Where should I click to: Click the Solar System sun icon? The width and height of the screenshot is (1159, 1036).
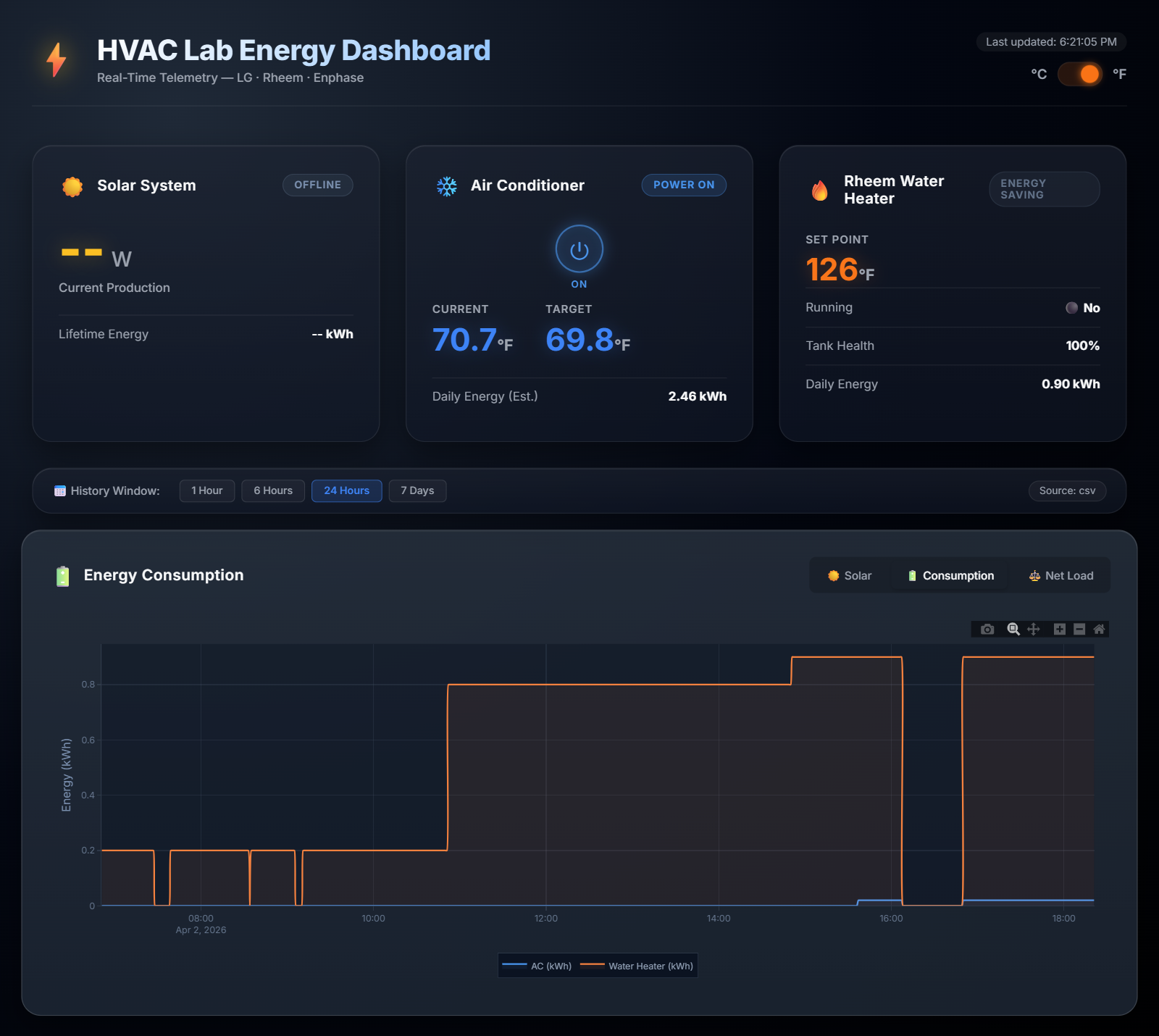click(x=72, y=186)
